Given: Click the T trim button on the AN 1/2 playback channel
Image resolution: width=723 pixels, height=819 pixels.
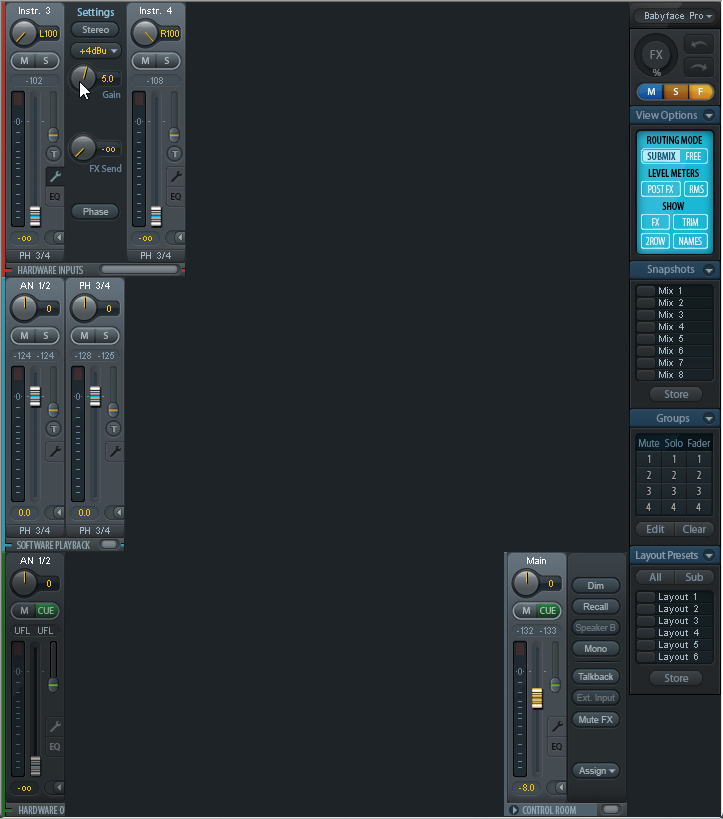Looking at the screenshot, I should pos(53,429).
